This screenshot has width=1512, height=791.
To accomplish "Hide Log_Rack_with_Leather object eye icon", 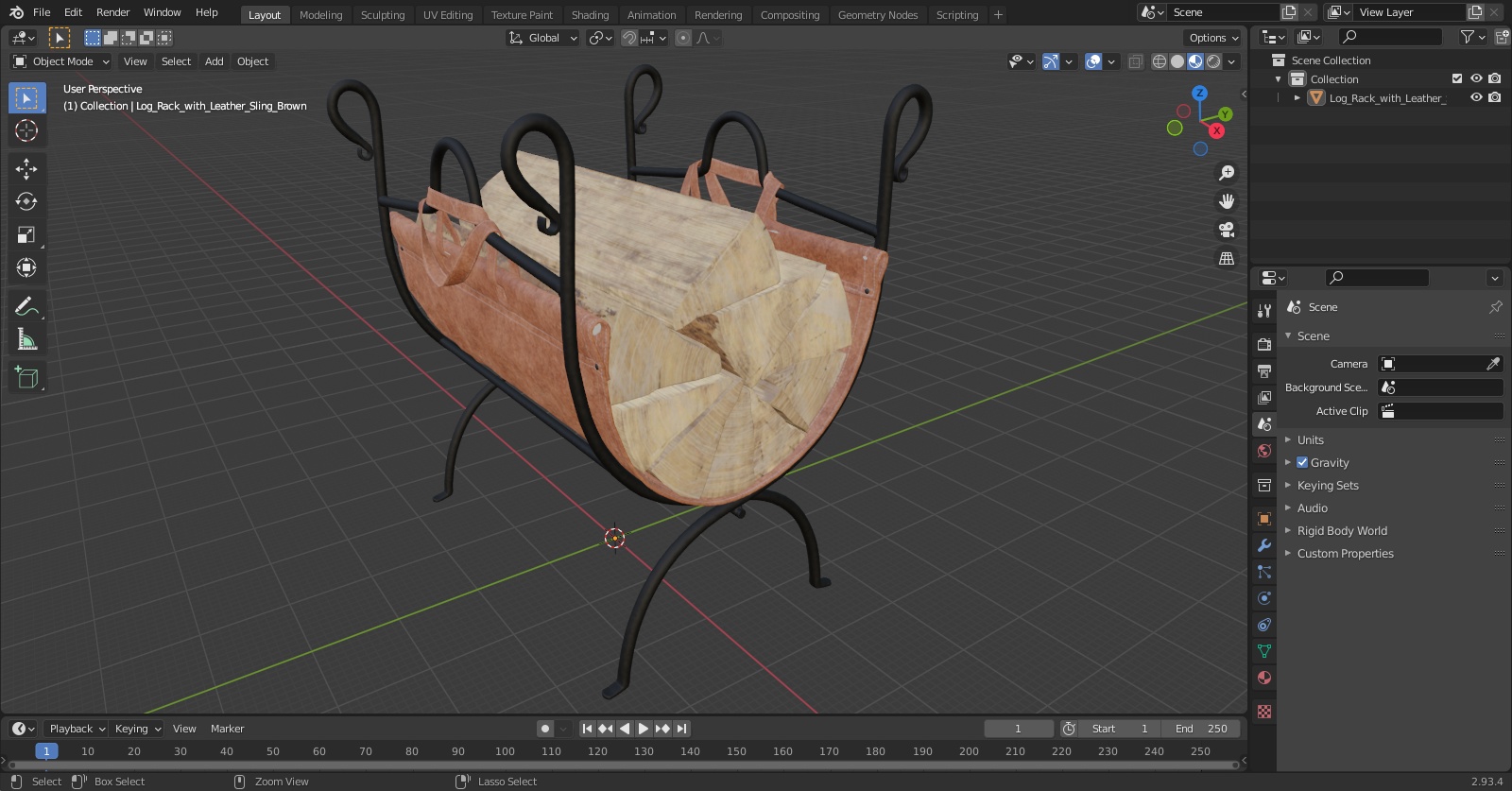I will click(x=1476, y=98).
